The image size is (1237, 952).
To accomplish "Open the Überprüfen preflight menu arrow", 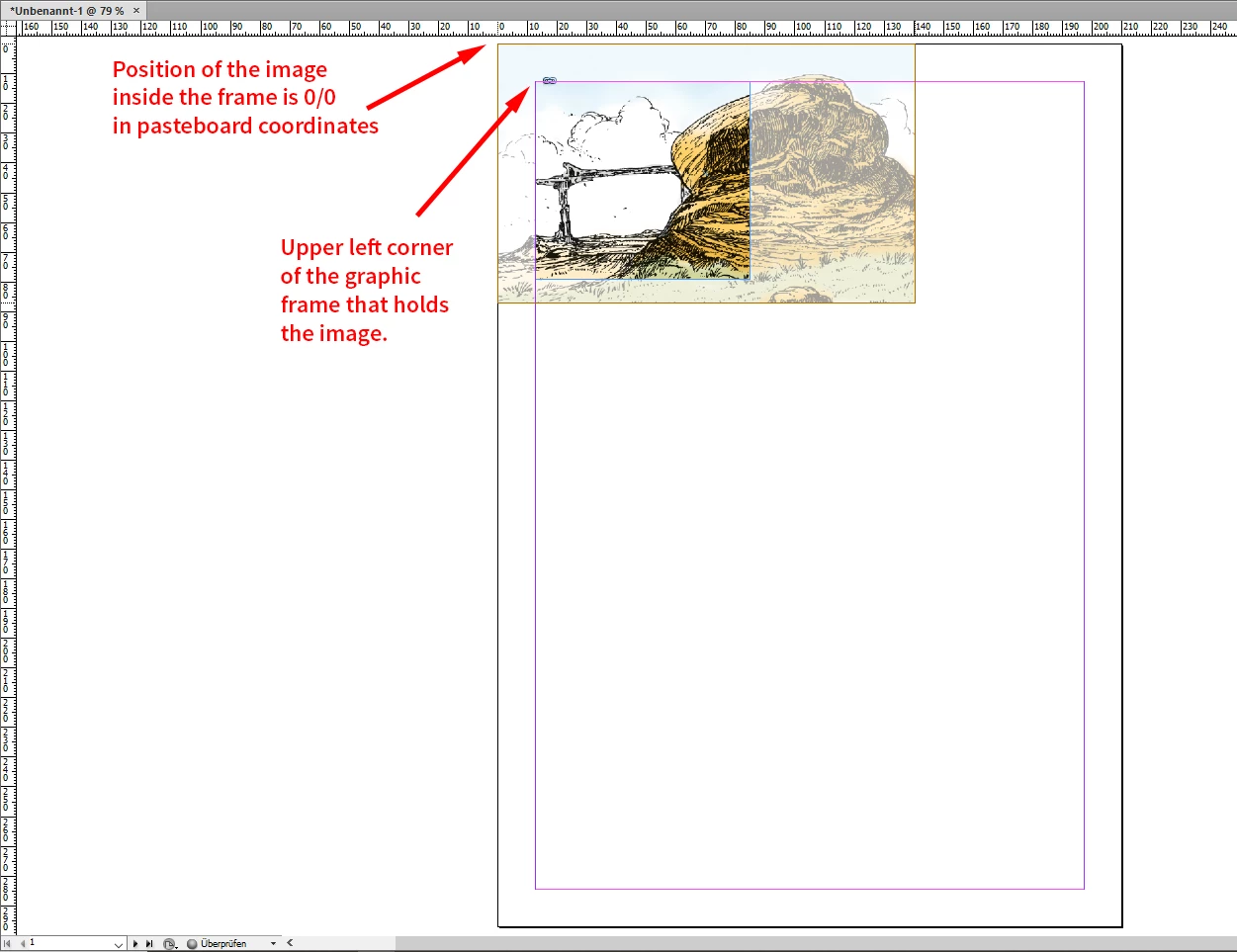I will click(x=273, y=943).
